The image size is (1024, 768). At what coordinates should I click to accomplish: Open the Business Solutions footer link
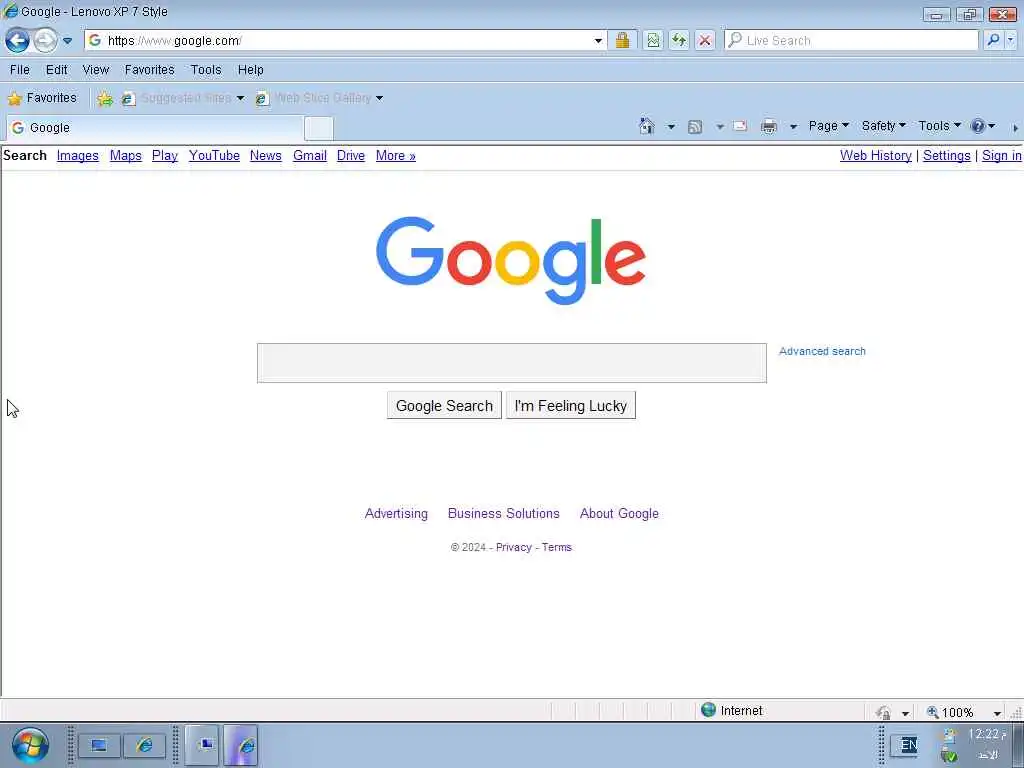504,514
